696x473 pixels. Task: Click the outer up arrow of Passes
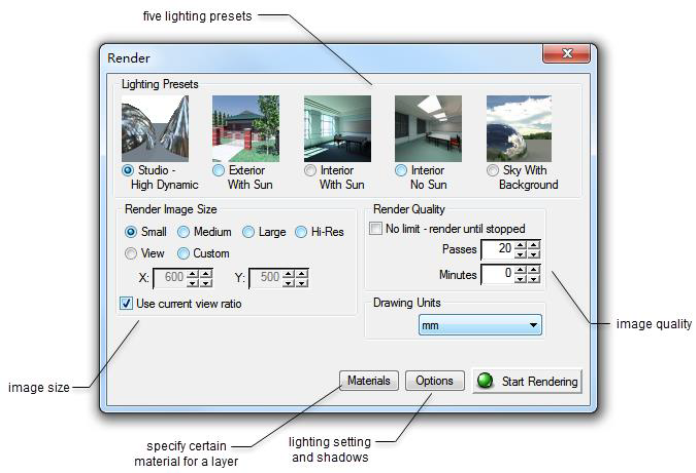[534, 244]
